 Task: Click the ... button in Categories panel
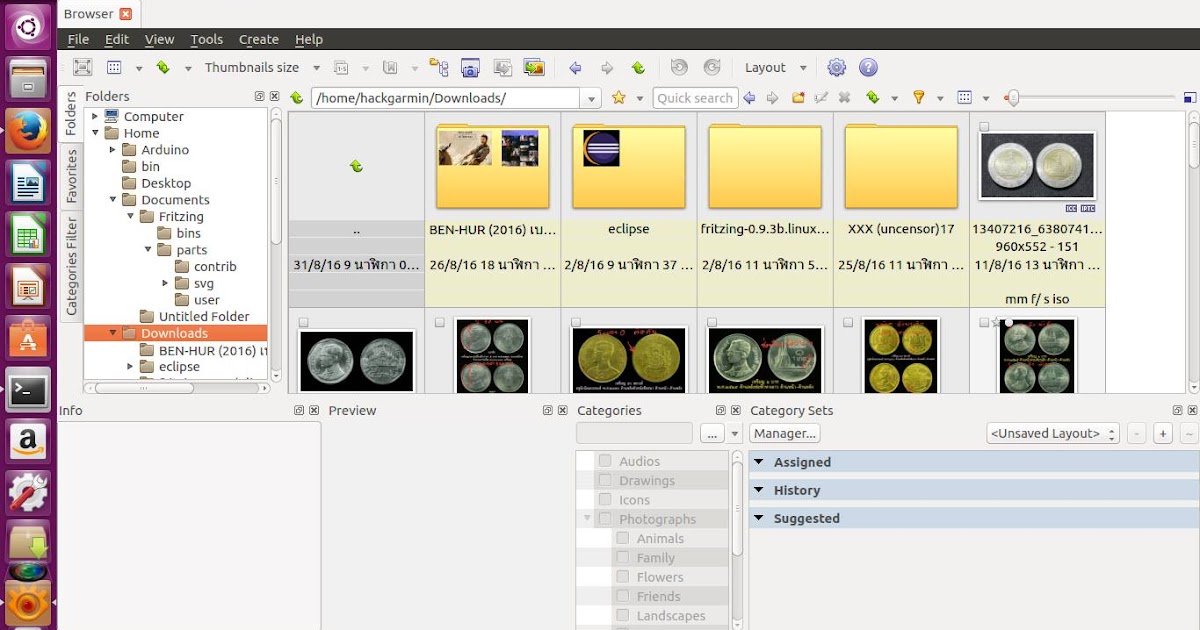pos(711,433)
